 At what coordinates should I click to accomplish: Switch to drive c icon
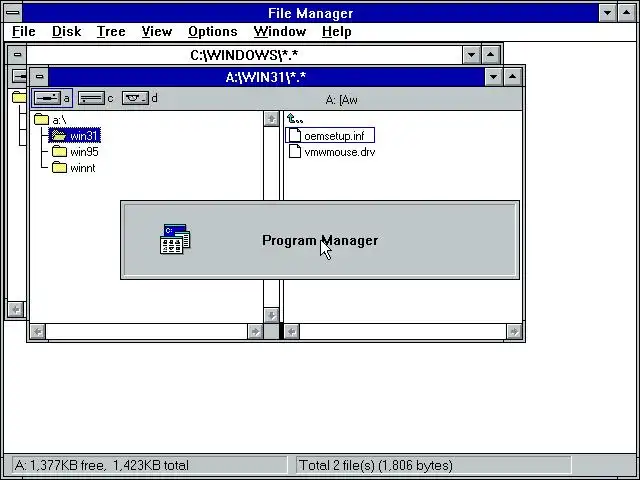91,98
